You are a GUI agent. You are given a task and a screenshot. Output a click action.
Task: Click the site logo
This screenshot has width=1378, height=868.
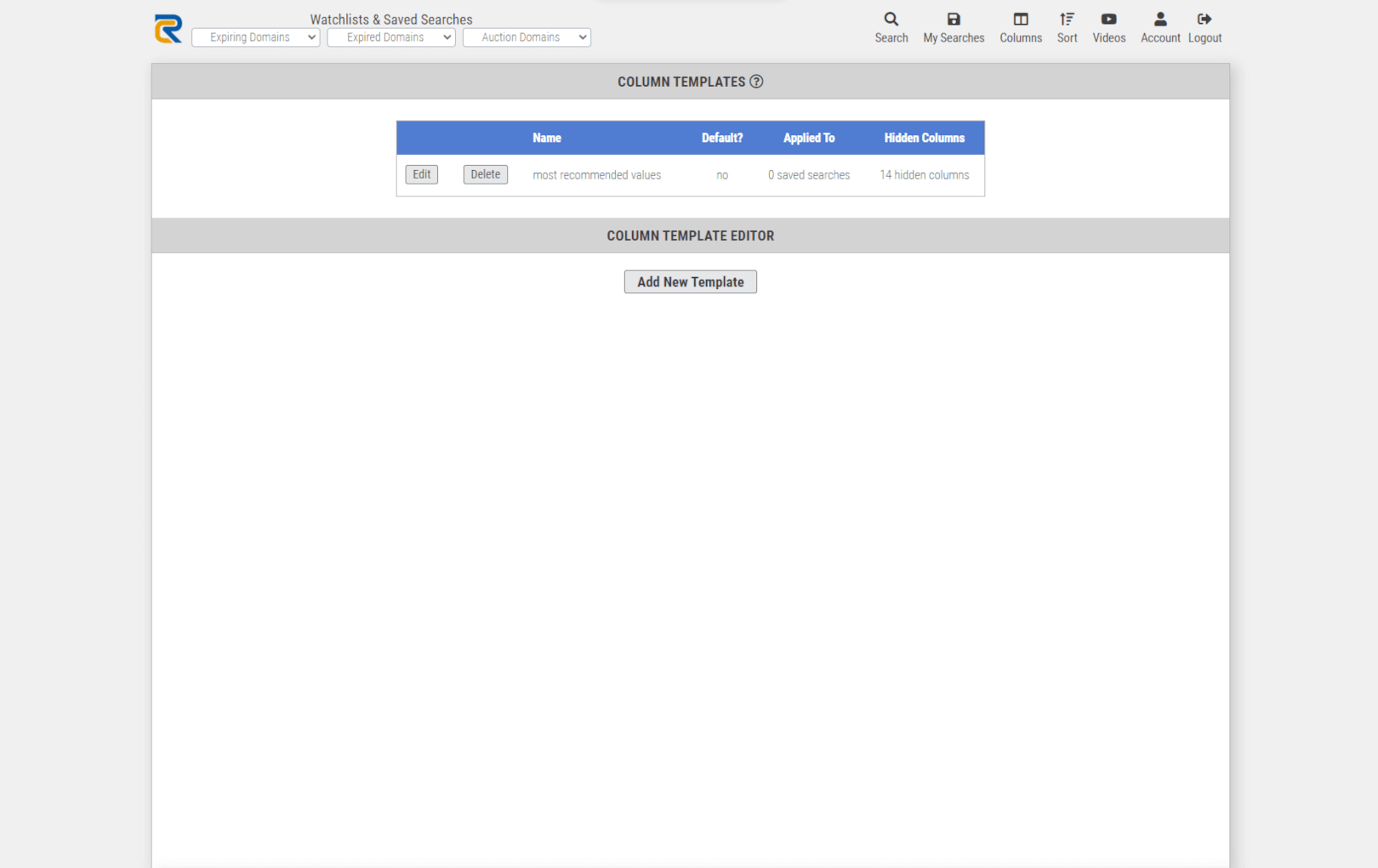168,28
